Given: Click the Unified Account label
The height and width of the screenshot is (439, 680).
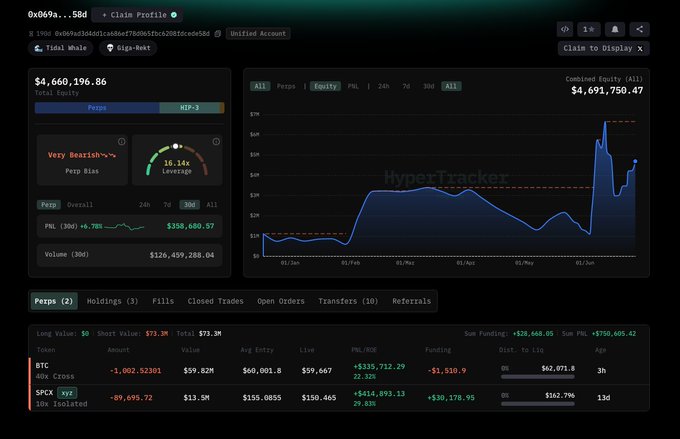Looking at the screenshot, I should pyautogui.click(x=258, y=33).
